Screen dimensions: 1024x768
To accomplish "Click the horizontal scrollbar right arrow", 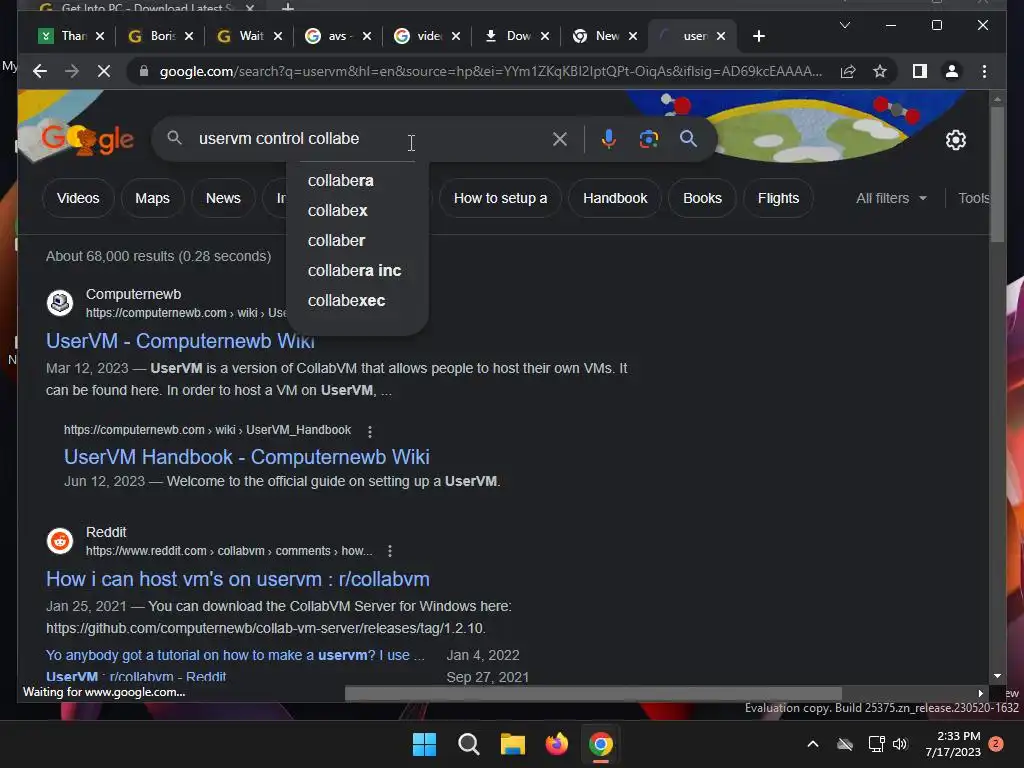I will click(980, 693).
